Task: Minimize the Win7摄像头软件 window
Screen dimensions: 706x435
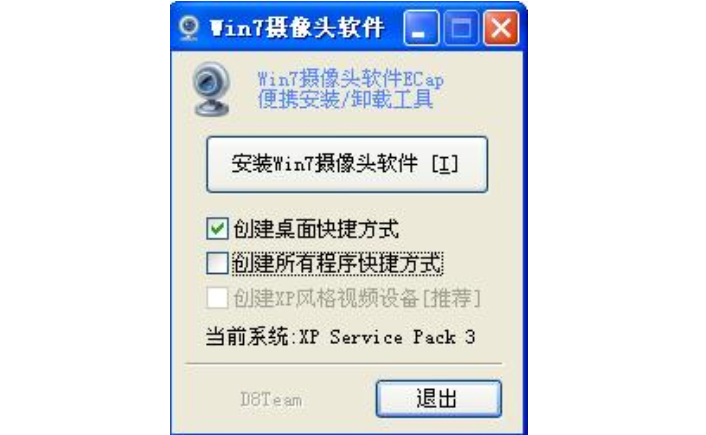Action: click(x=421, y=28)
